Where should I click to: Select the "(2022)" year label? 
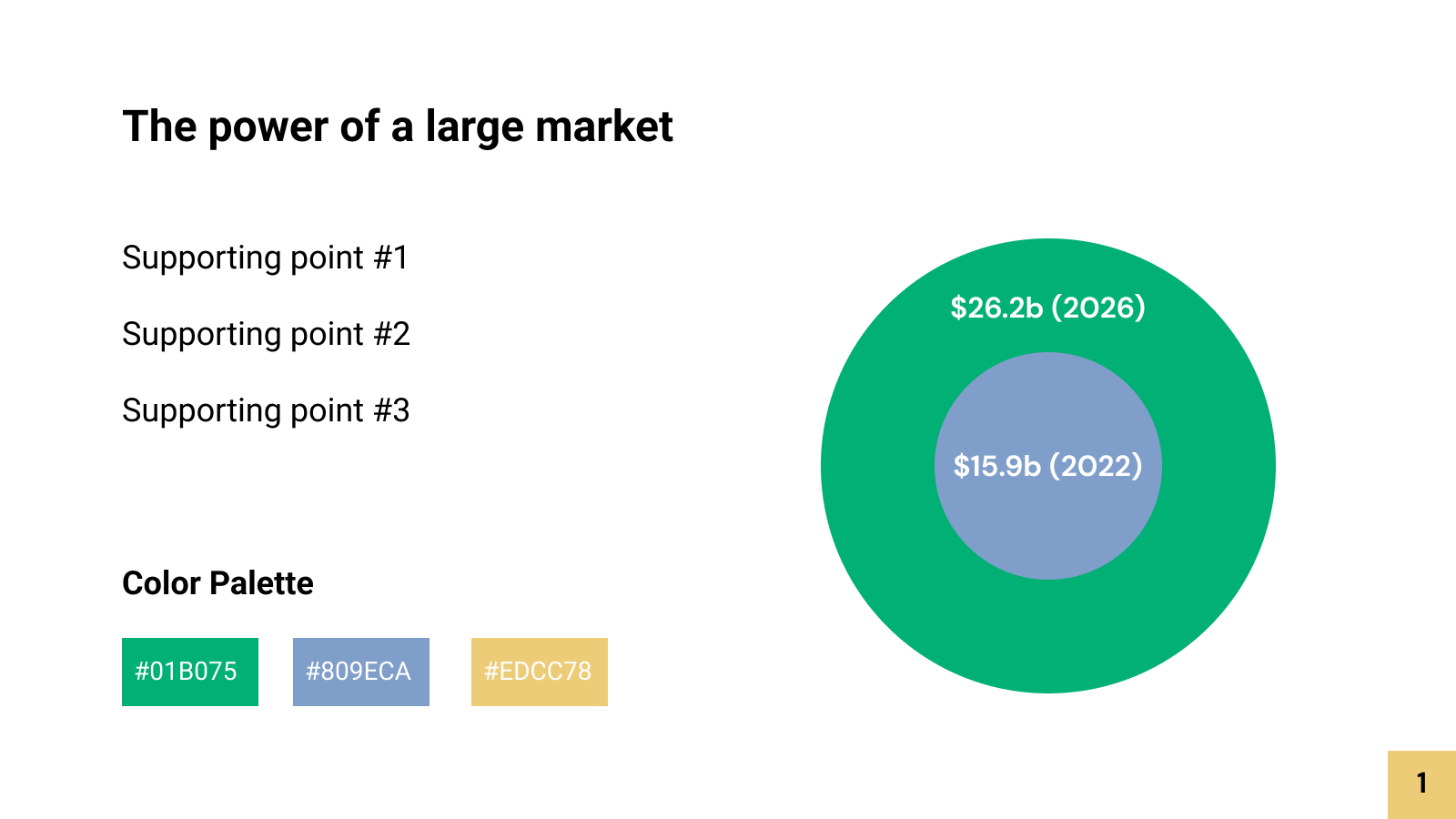1096,466
